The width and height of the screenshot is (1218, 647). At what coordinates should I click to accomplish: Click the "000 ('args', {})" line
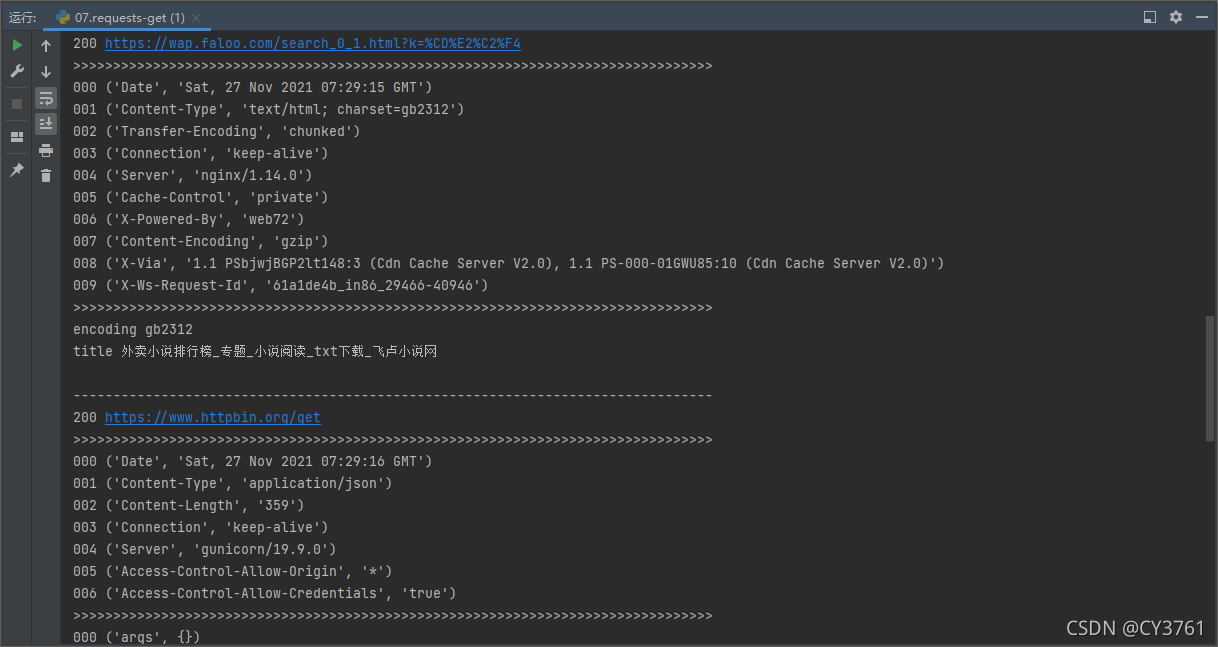click(x=137, y=638)
